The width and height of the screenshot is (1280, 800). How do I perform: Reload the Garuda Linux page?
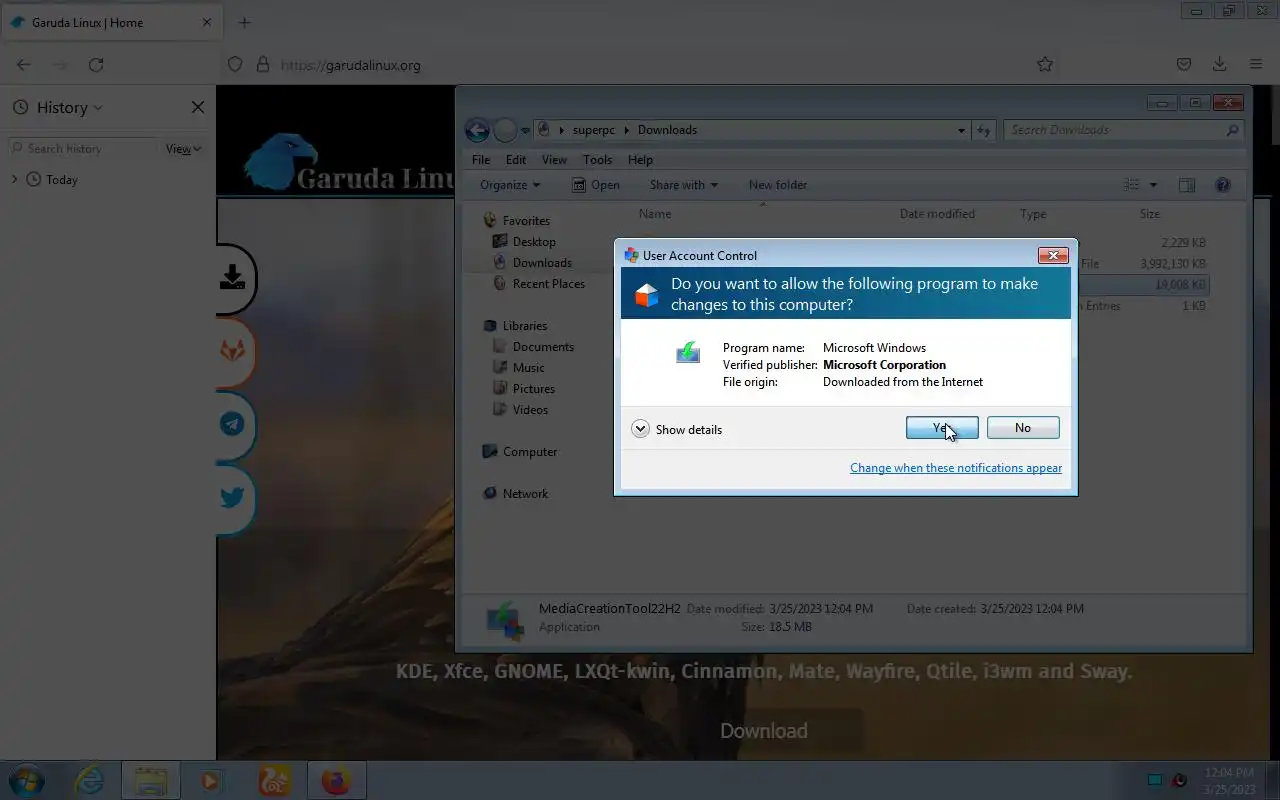[96, 64]
